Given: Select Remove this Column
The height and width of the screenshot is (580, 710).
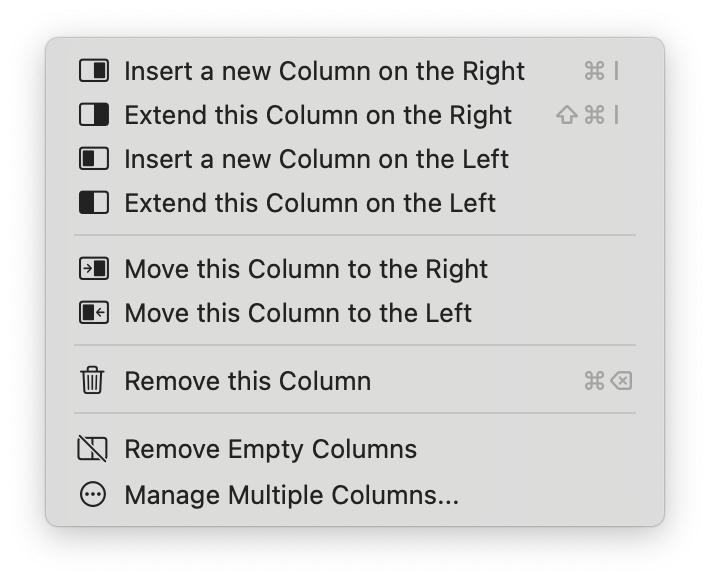Looking at the screenshot, I should click(x=355, y=381).
